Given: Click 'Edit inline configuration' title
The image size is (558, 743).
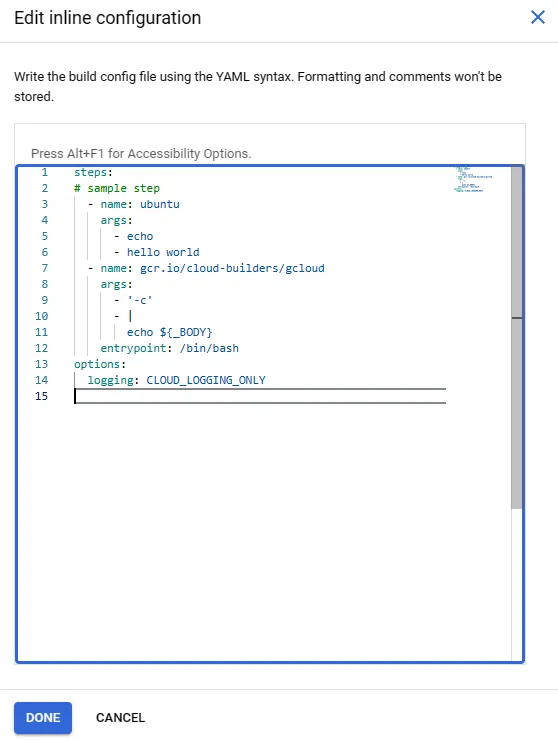Looking at the screenshot, I should pyautogui.click(x=108, y=18).
